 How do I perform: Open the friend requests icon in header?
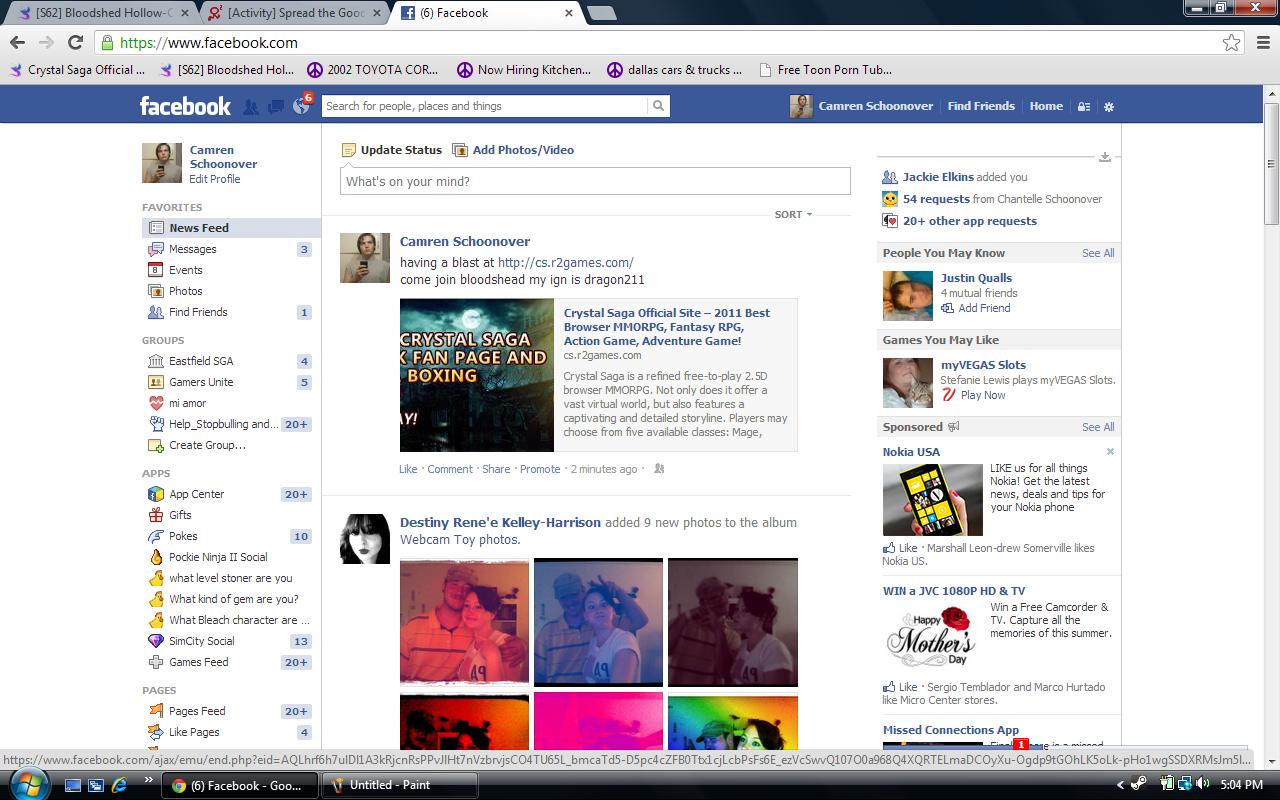click(x=251, y=106)
